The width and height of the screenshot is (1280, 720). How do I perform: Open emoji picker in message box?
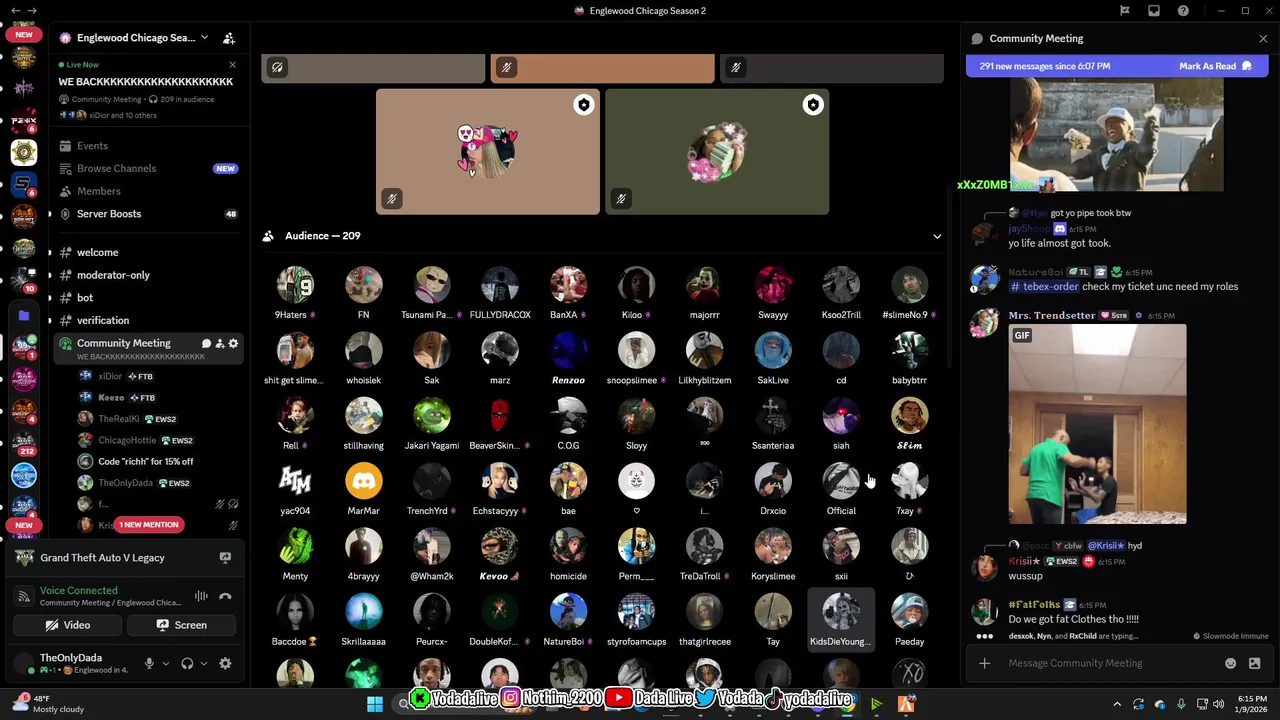click(1230, 663)
